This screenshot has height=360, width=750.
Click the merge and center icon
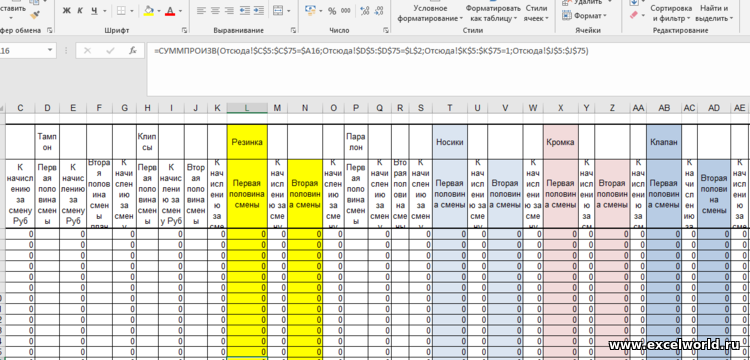[278, 11]
